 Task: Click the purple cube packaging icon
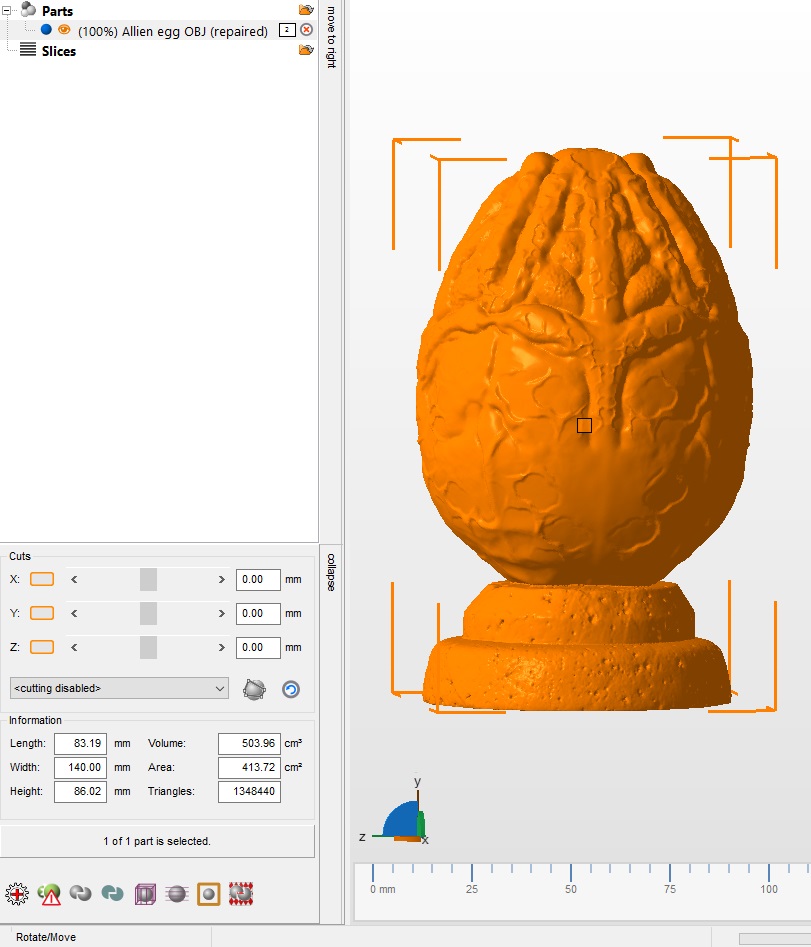146,893
